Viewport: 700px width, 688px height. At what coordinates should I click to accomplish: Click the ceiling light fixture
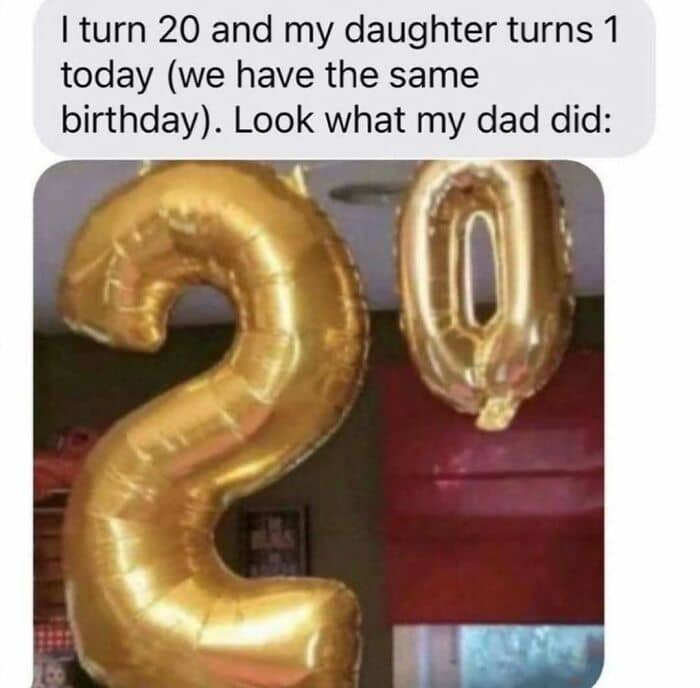366,192
